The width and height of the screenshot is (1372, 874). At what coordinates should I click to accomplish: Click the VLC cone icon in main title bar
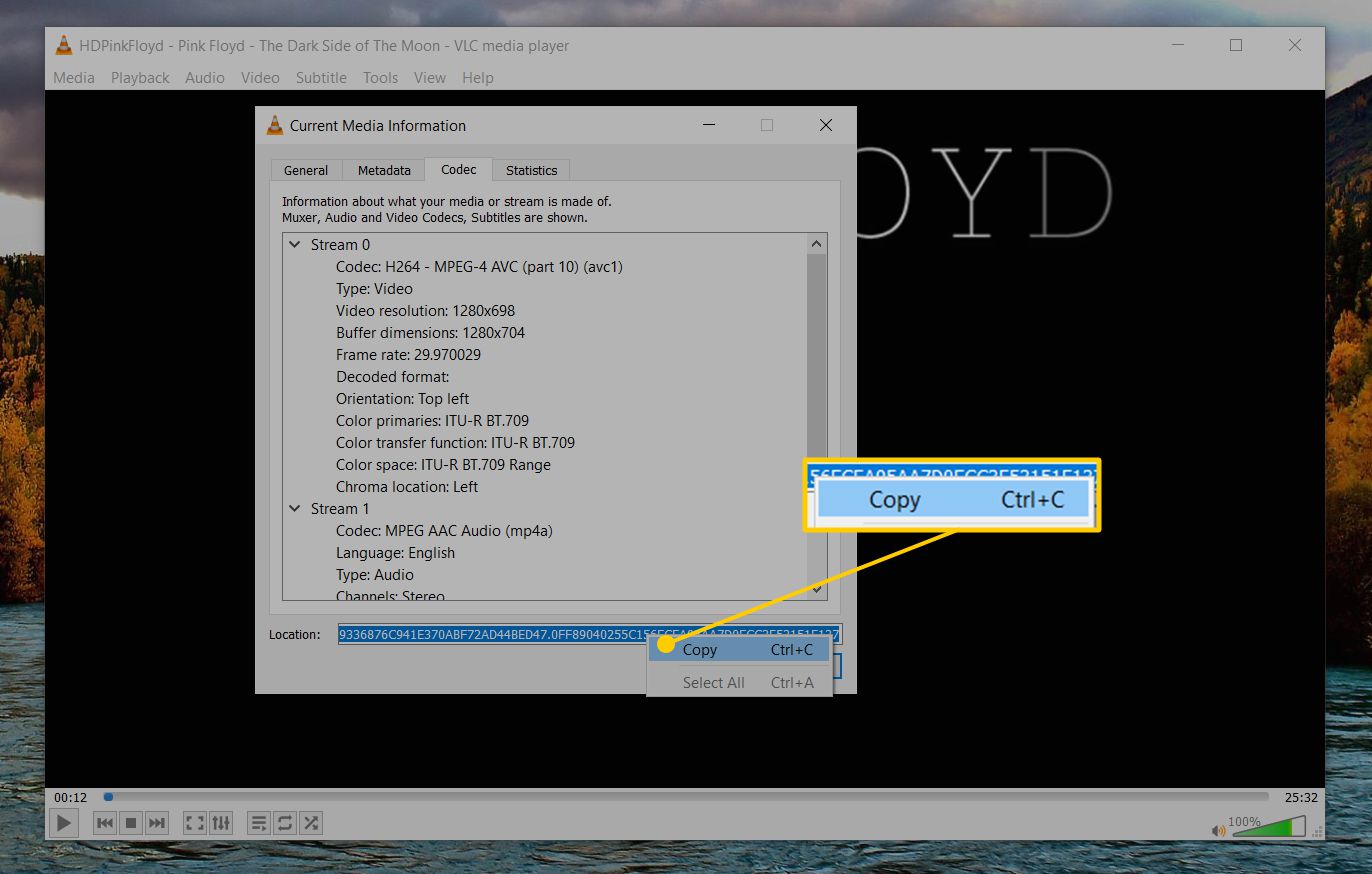[64, 45]
